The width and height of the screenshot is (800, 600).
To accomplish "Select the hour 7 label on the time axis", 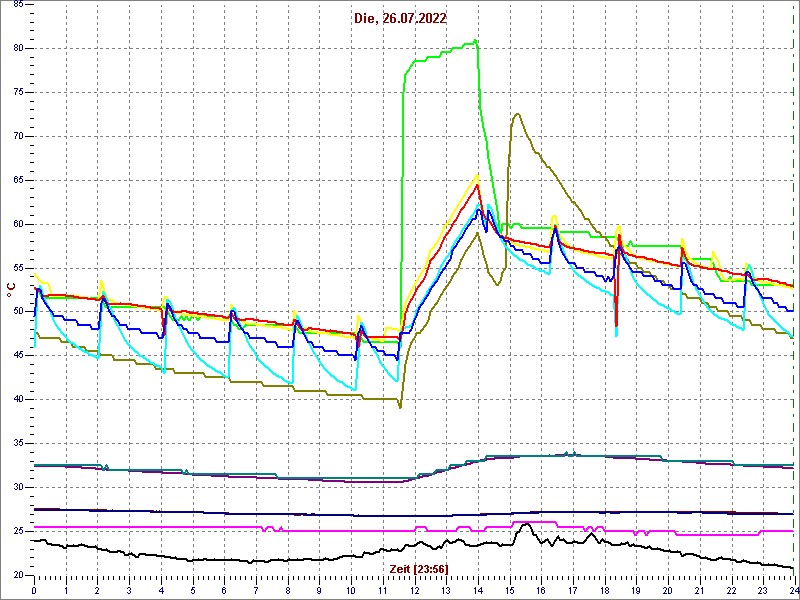I will tap(256, 591).
